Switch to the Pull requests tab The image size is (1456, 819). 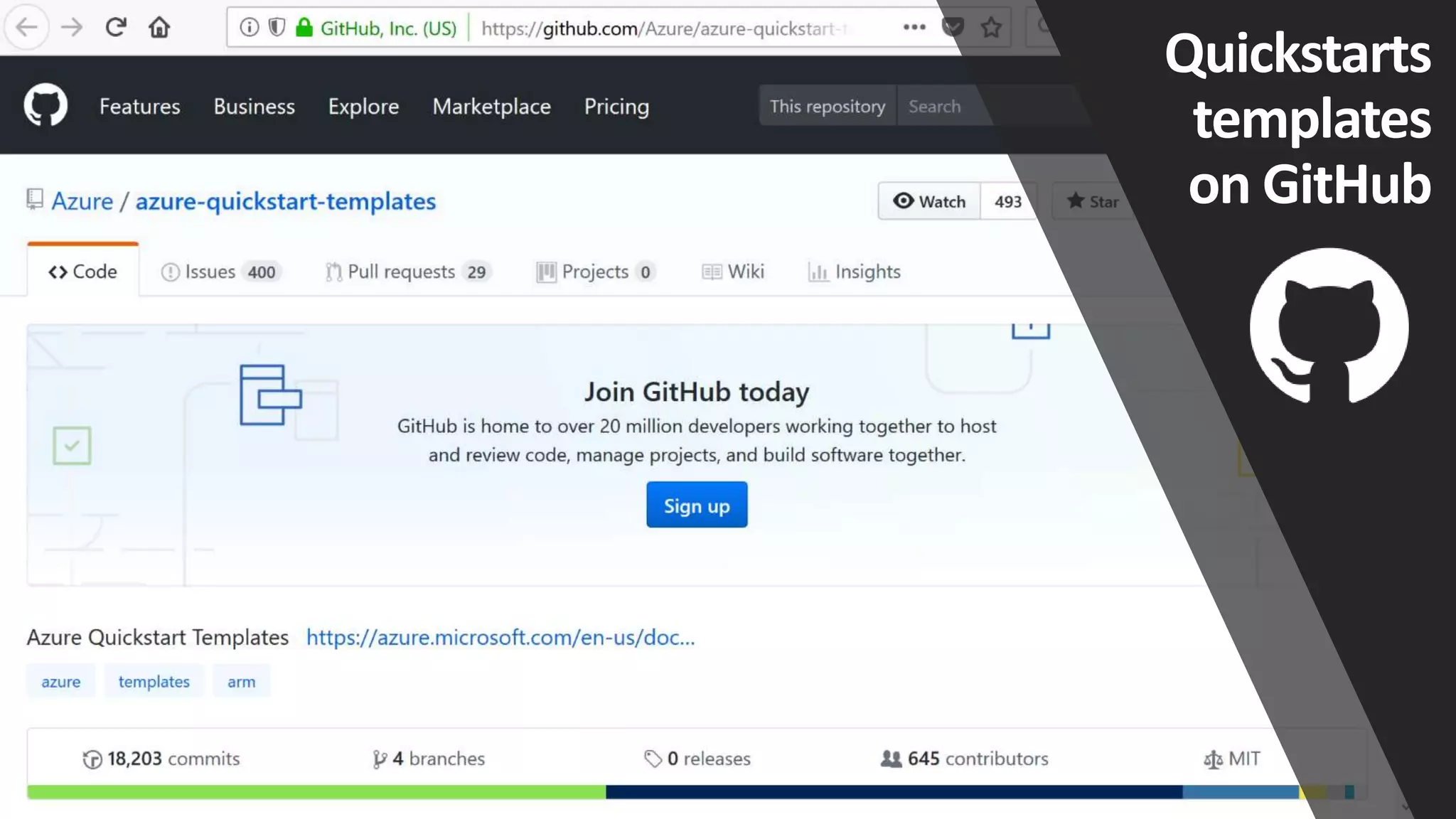tap(408, 272)
